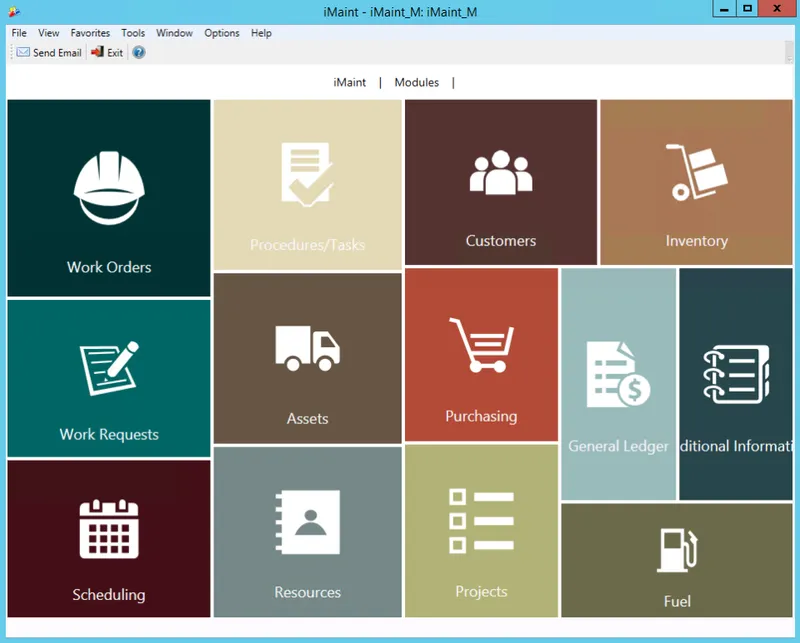800x643 pixels.
Task: Open the General Ledger dollar document tile
Action: pyautogui.click(x=618, y=384)
